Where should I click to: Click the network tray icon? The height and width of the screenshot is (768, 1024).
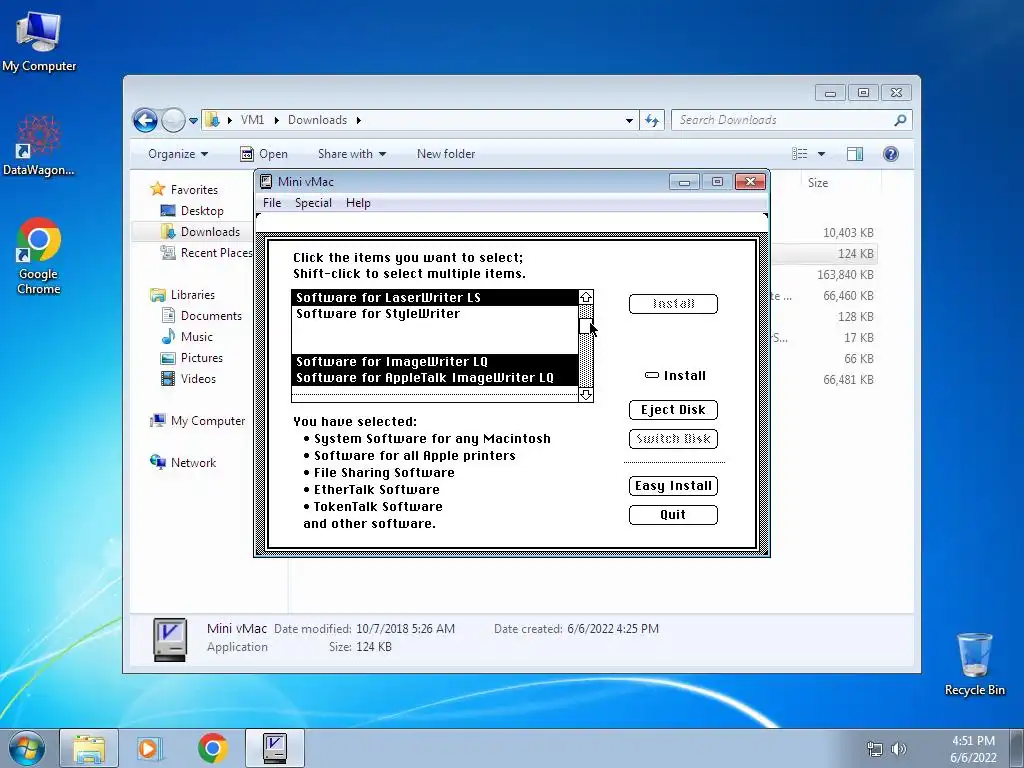point(874,749)
